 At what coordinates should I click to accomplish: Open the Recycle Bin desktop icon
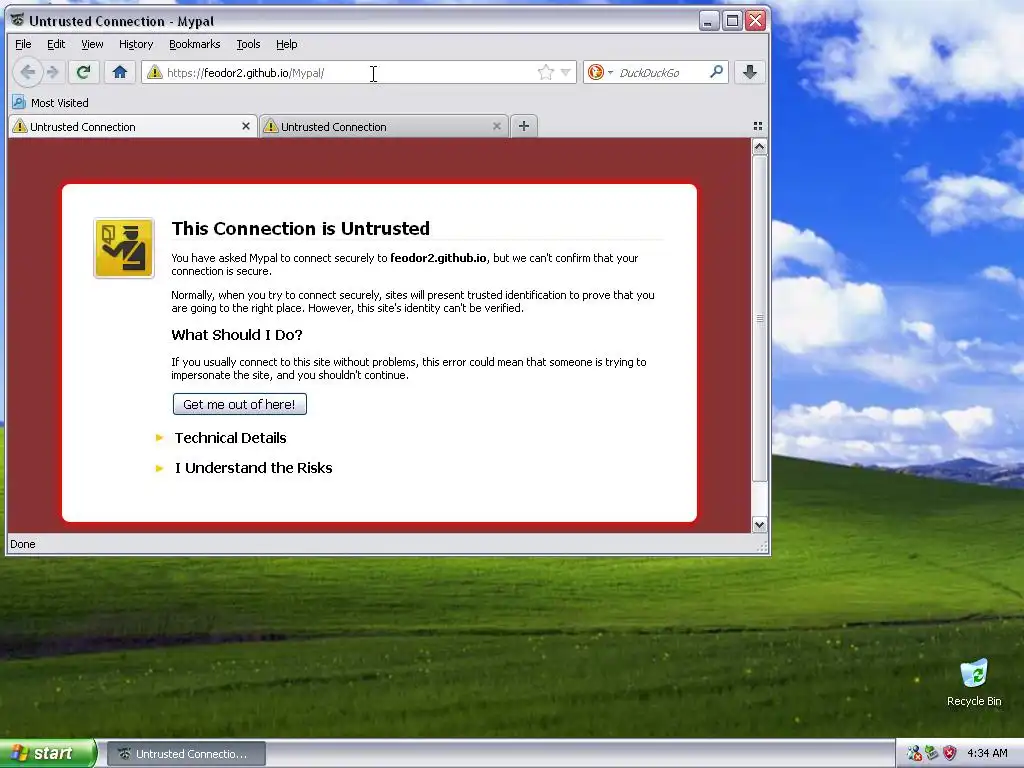974,683
